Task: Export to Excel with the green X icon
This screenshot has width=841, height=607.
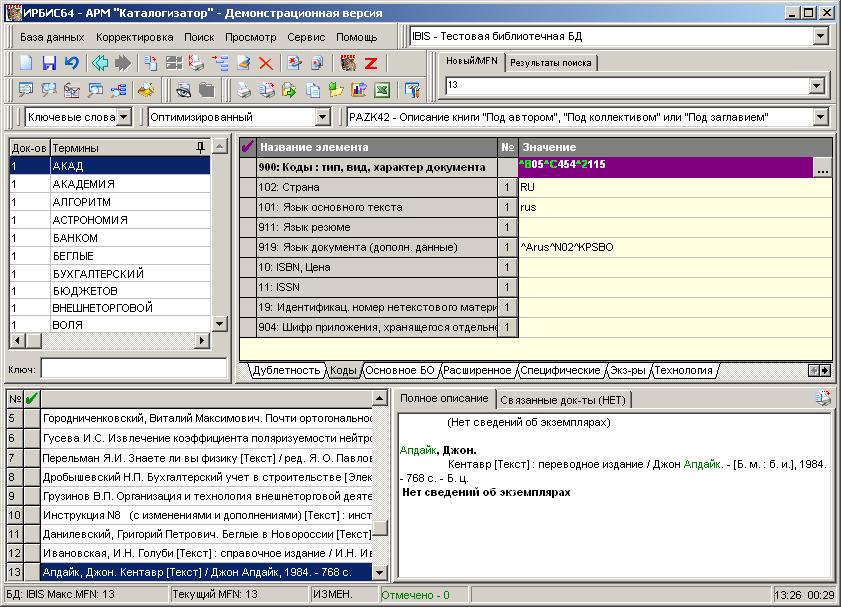Action: tap(382, 90)
